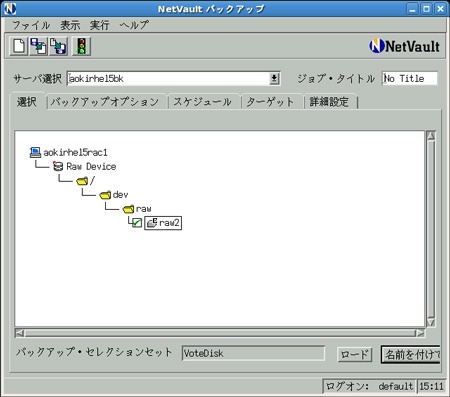Screen dimensions: 450x397
Task: Click the 名前を付けて save button
Action: [411, 354]
